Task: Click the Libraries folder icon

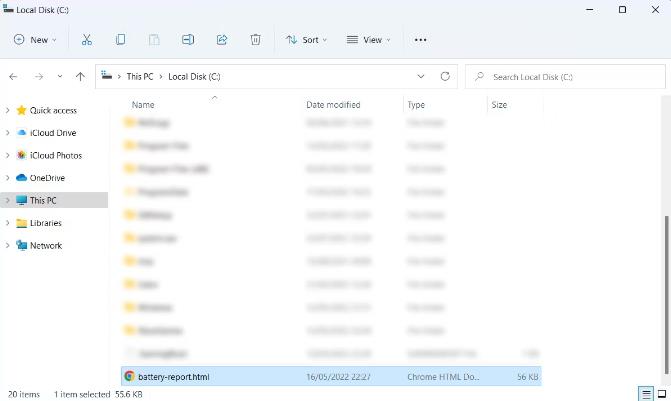Action: click(x=21, y=223)
